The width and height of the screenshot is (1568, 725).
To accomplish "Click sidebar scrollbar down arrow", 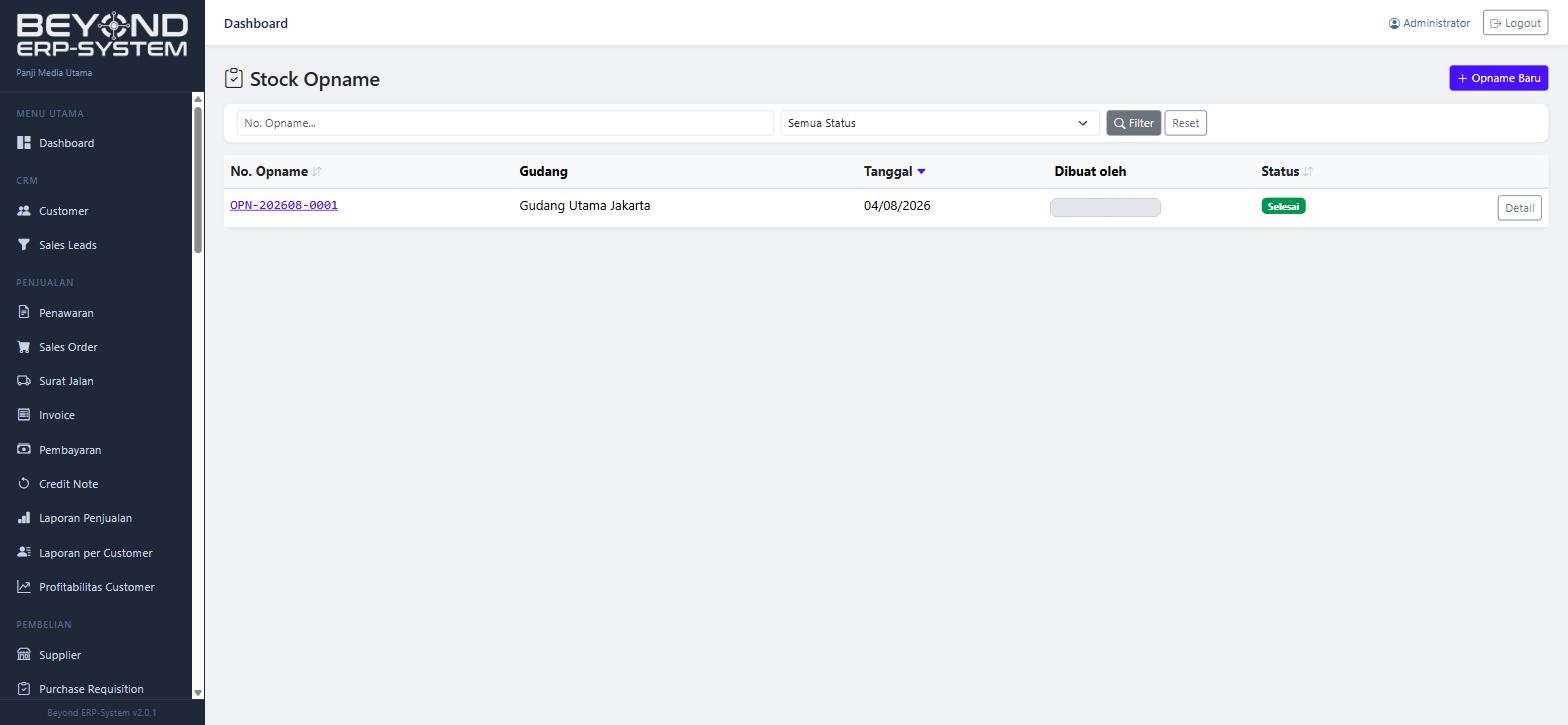I will tap(198, 692).
